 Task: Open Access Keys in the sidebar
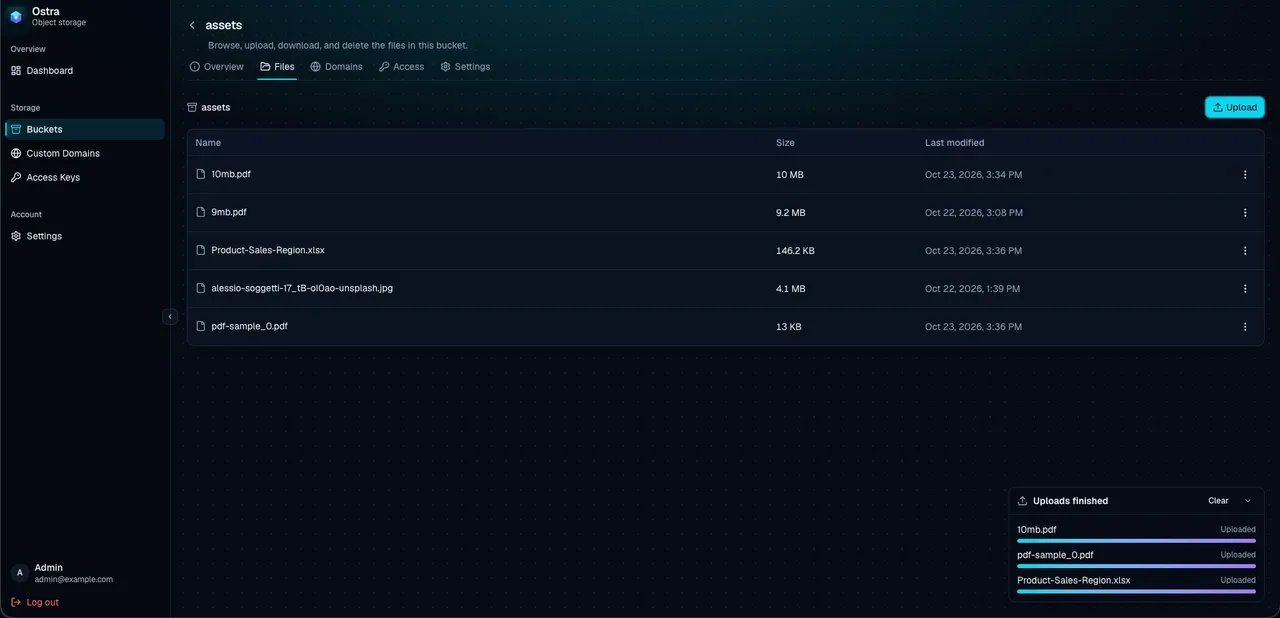pos(84,177)
